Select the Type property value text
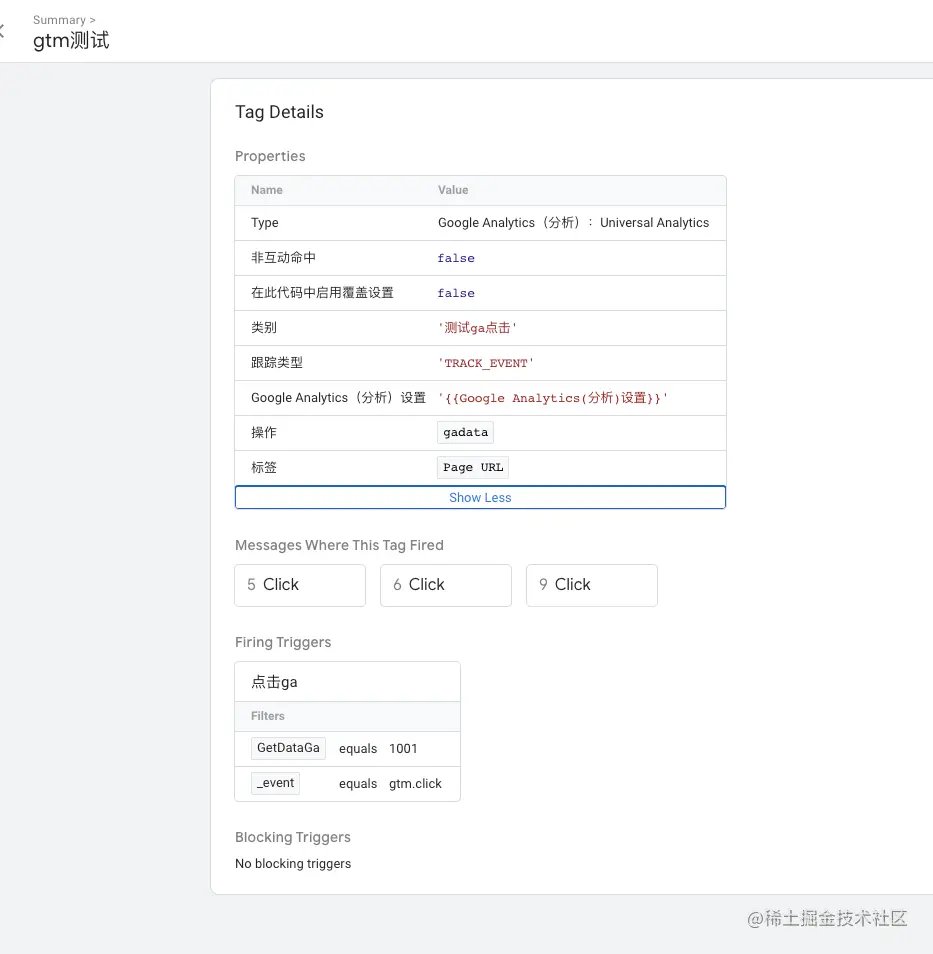The width and height of the screenshot is (933, 954). [573, 223]
